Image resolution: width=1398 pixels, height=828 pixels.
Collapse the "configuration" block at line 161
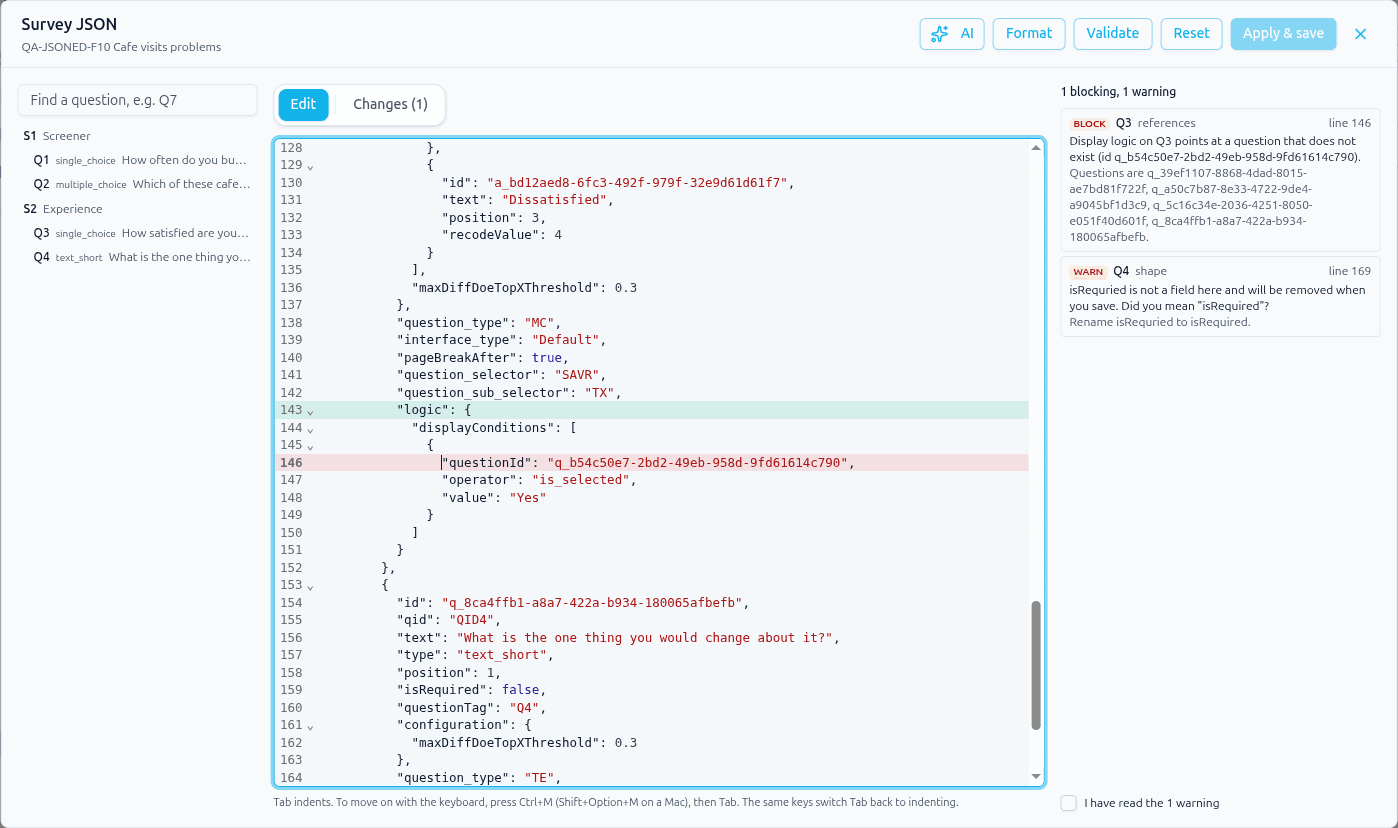(310, 725)
